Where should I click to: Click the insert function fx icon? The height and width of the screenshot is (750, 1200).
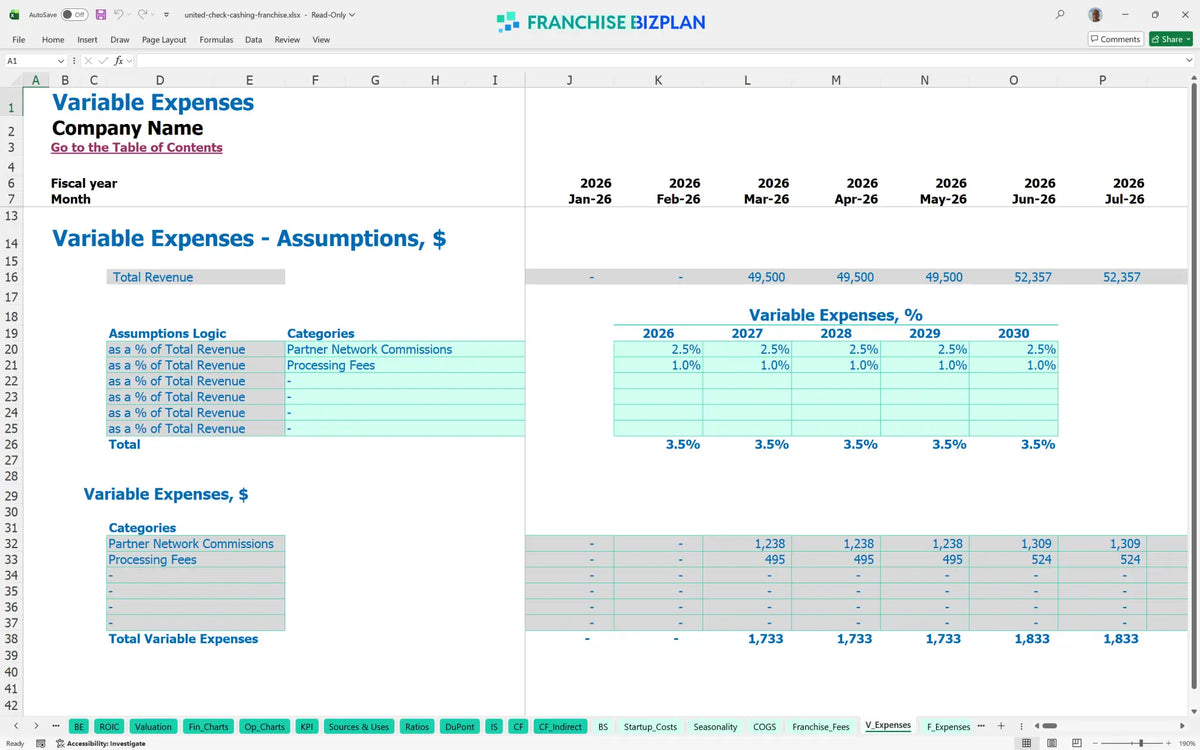click(x=118, y=61)
